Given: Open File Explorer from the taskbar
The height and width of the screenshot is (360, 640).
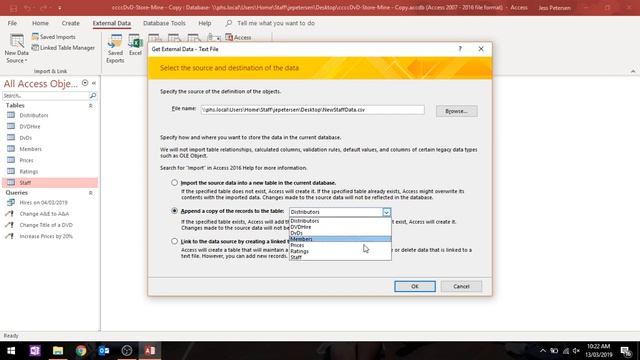Looking at the screenshot, I should (58, 351).
